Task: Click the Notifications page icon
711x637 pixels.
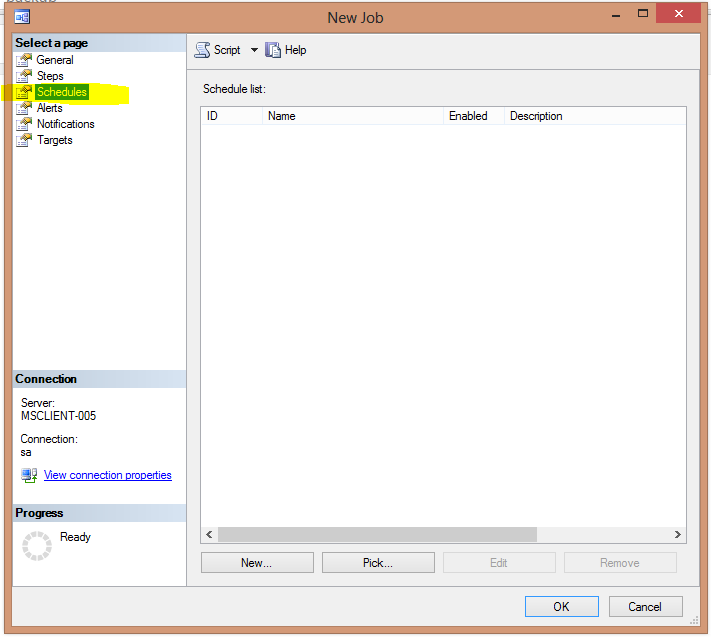Action: pos(25,124)
